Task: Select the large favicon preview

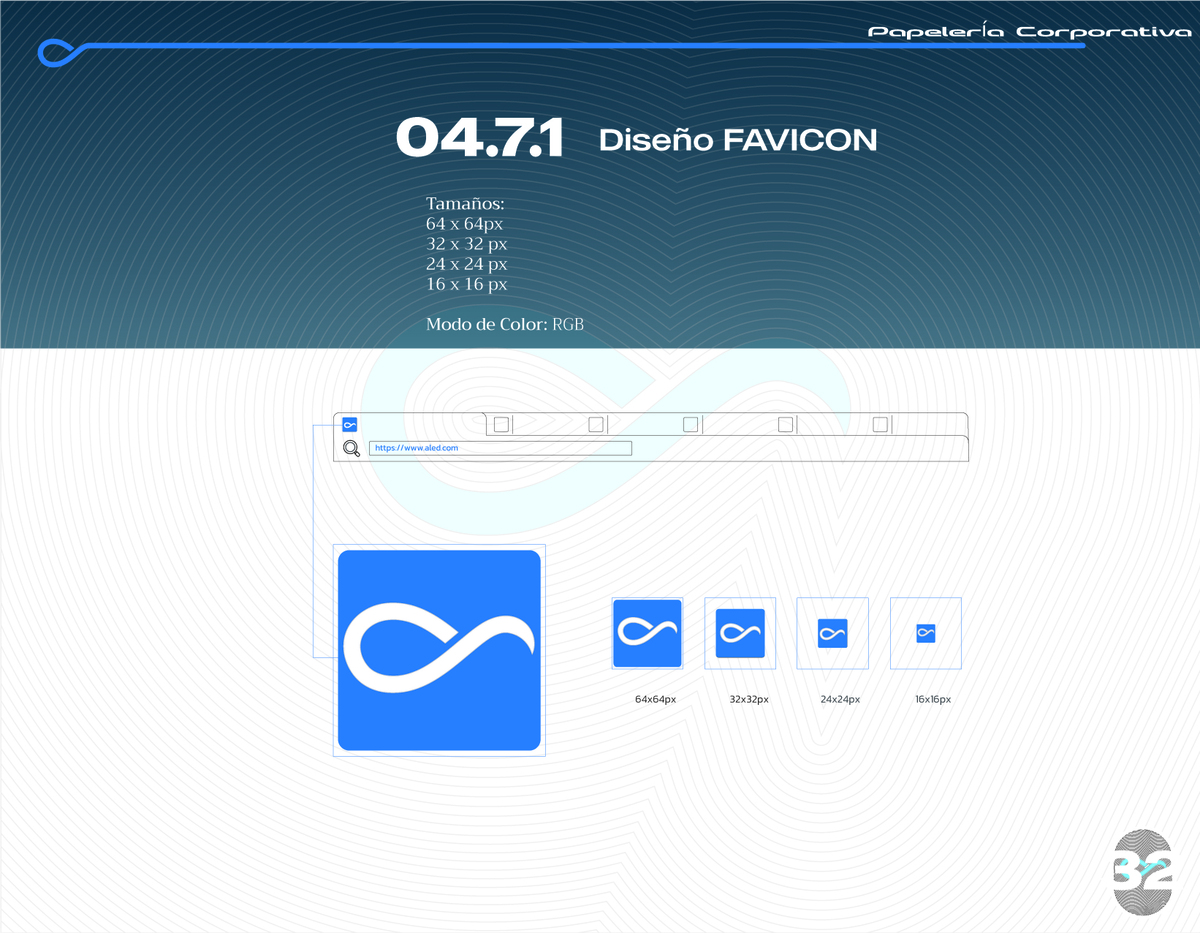Action: coord(439,650)
